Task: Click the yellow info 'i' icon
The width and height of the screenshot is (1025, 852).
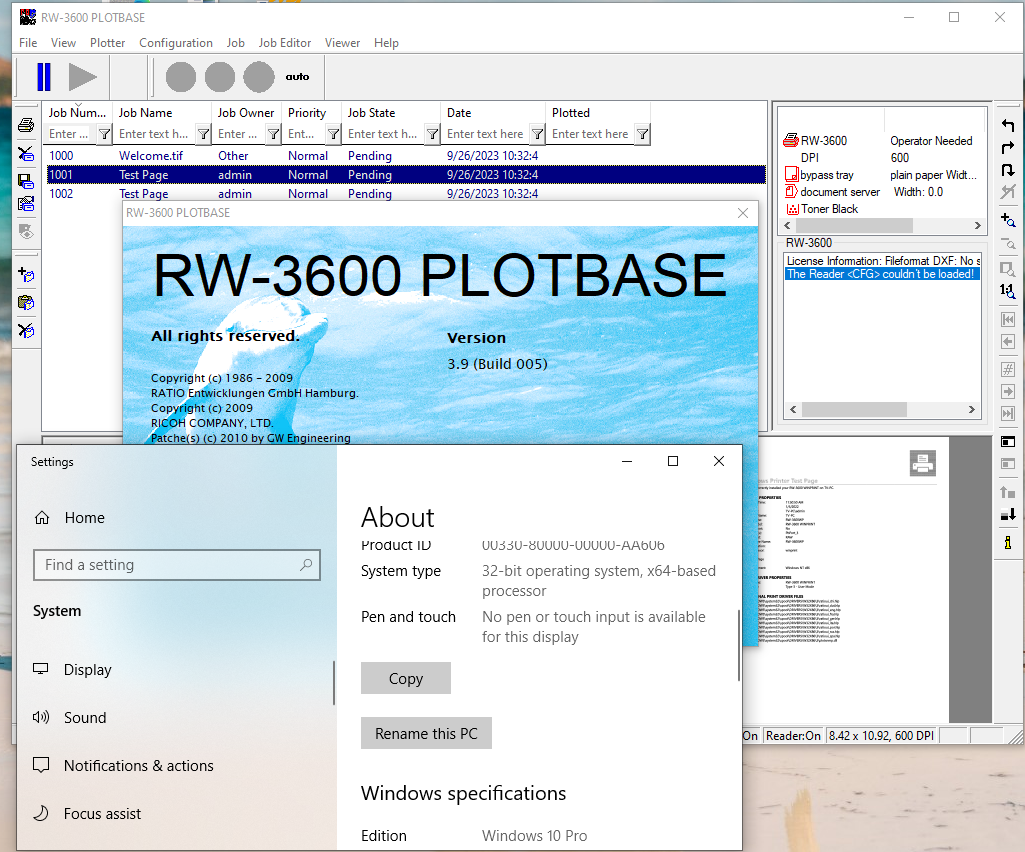Action: tap(1008, 543)
